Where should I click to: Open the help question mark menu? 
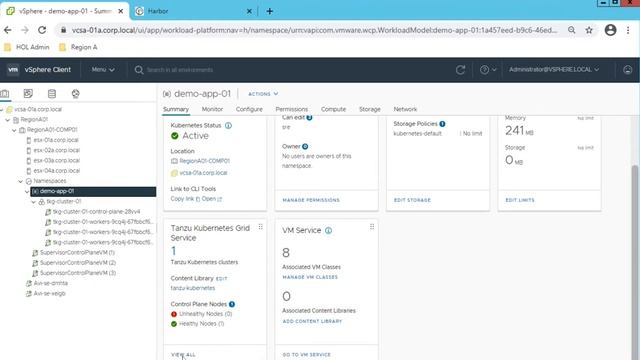(x=488, y=70)
